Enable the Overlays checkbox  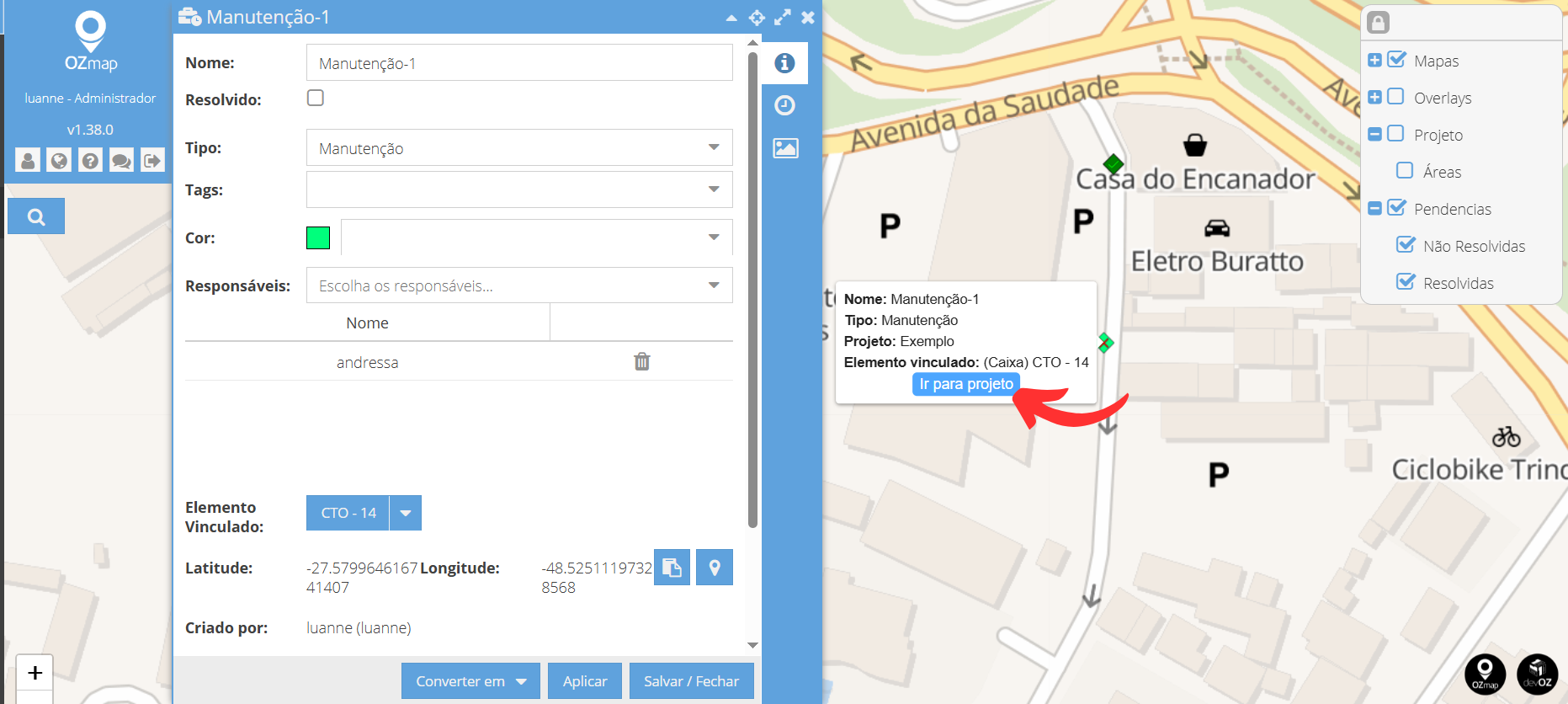[x=1395, y=96]
